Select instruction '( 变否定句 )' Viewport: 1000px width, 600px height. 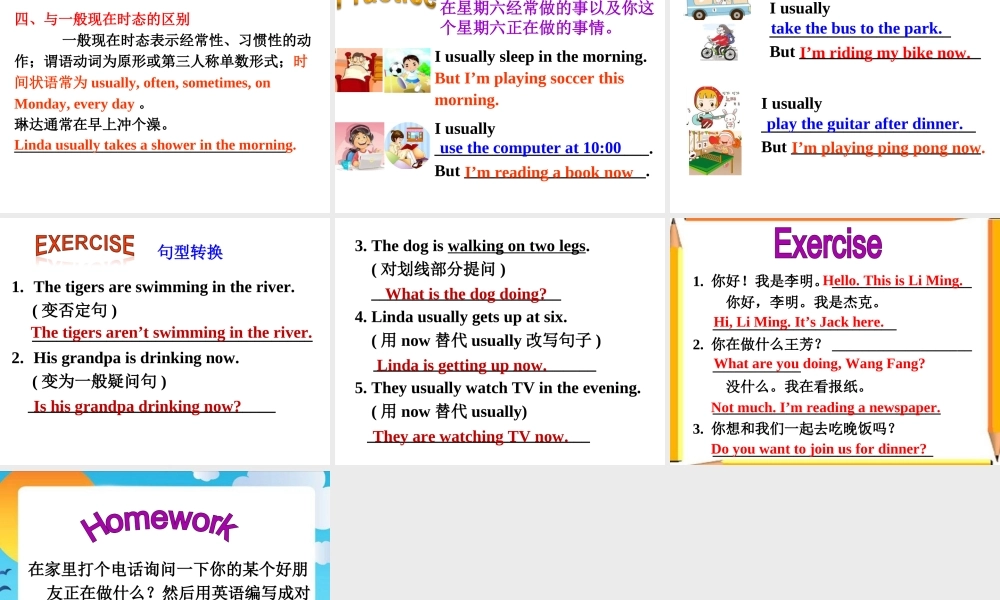coord(75,311)
